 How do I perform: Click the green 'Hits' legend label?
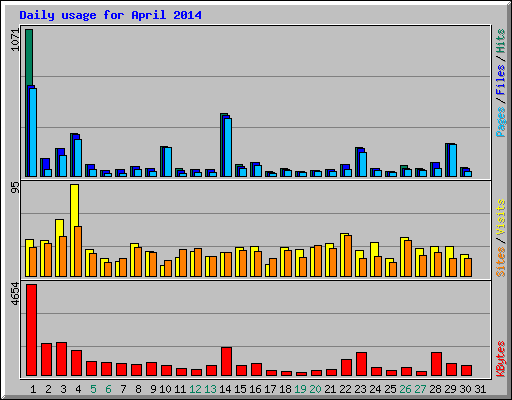click(501, 41)
